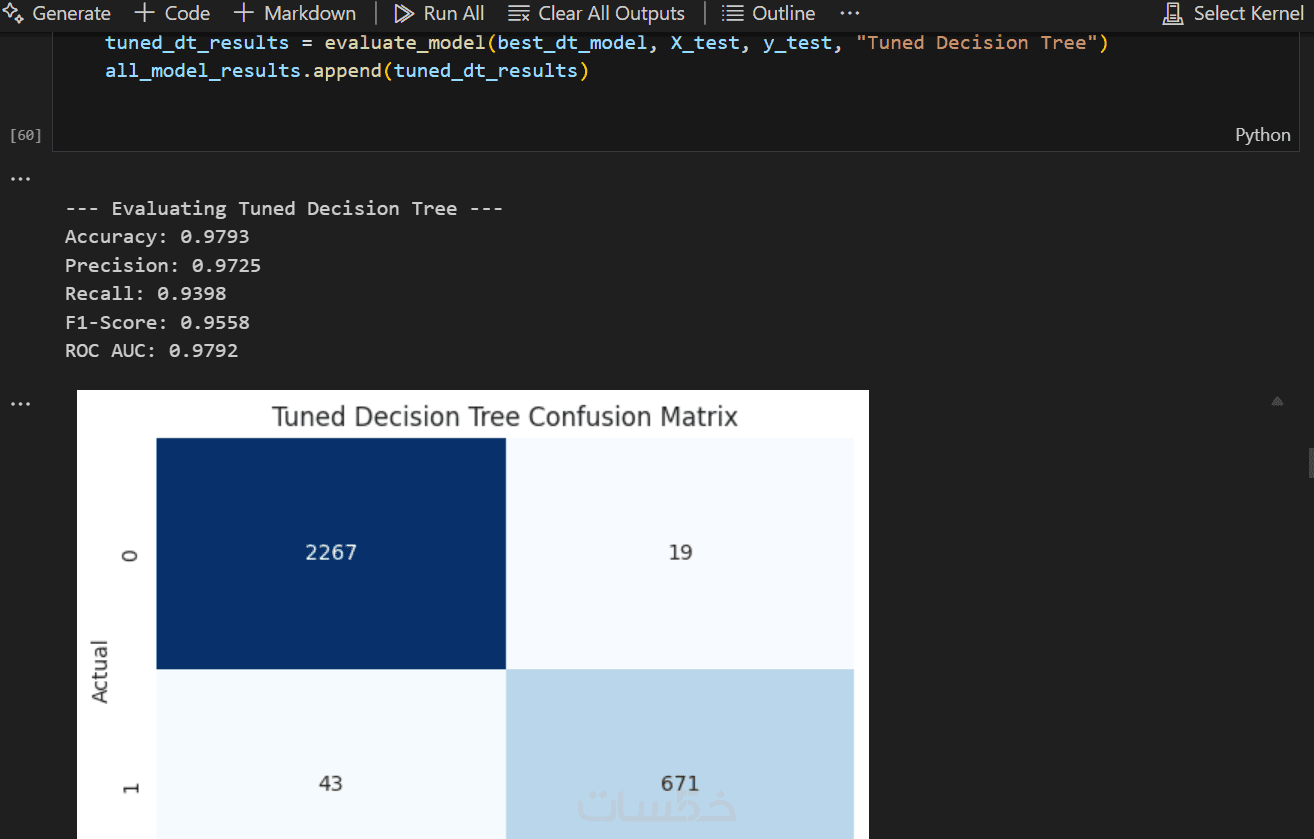
Task: Clear All Outputs in the notebook
Action: [x=596, y=13]
